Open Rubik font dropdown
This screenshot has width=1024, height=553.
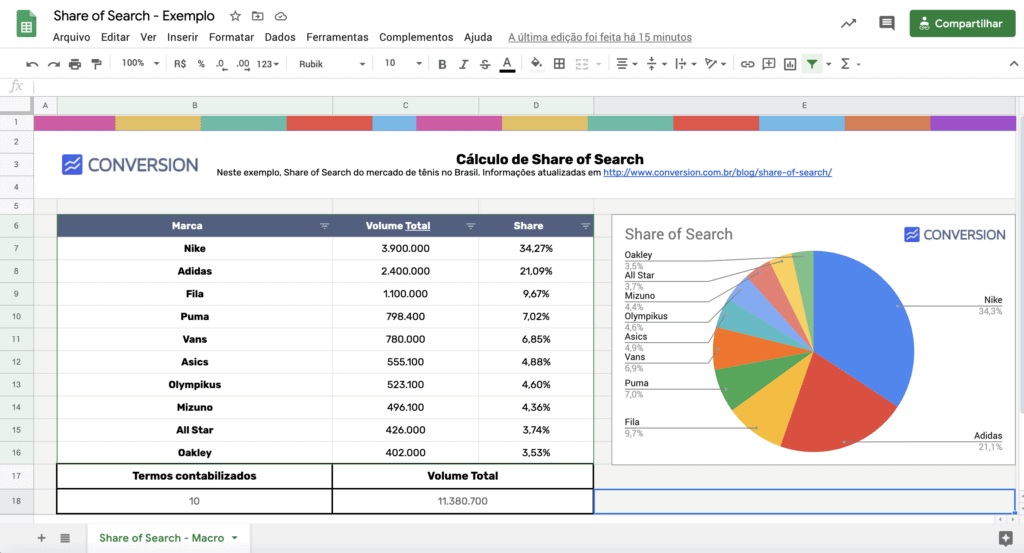pyautogui.click(x=332, y=64)
